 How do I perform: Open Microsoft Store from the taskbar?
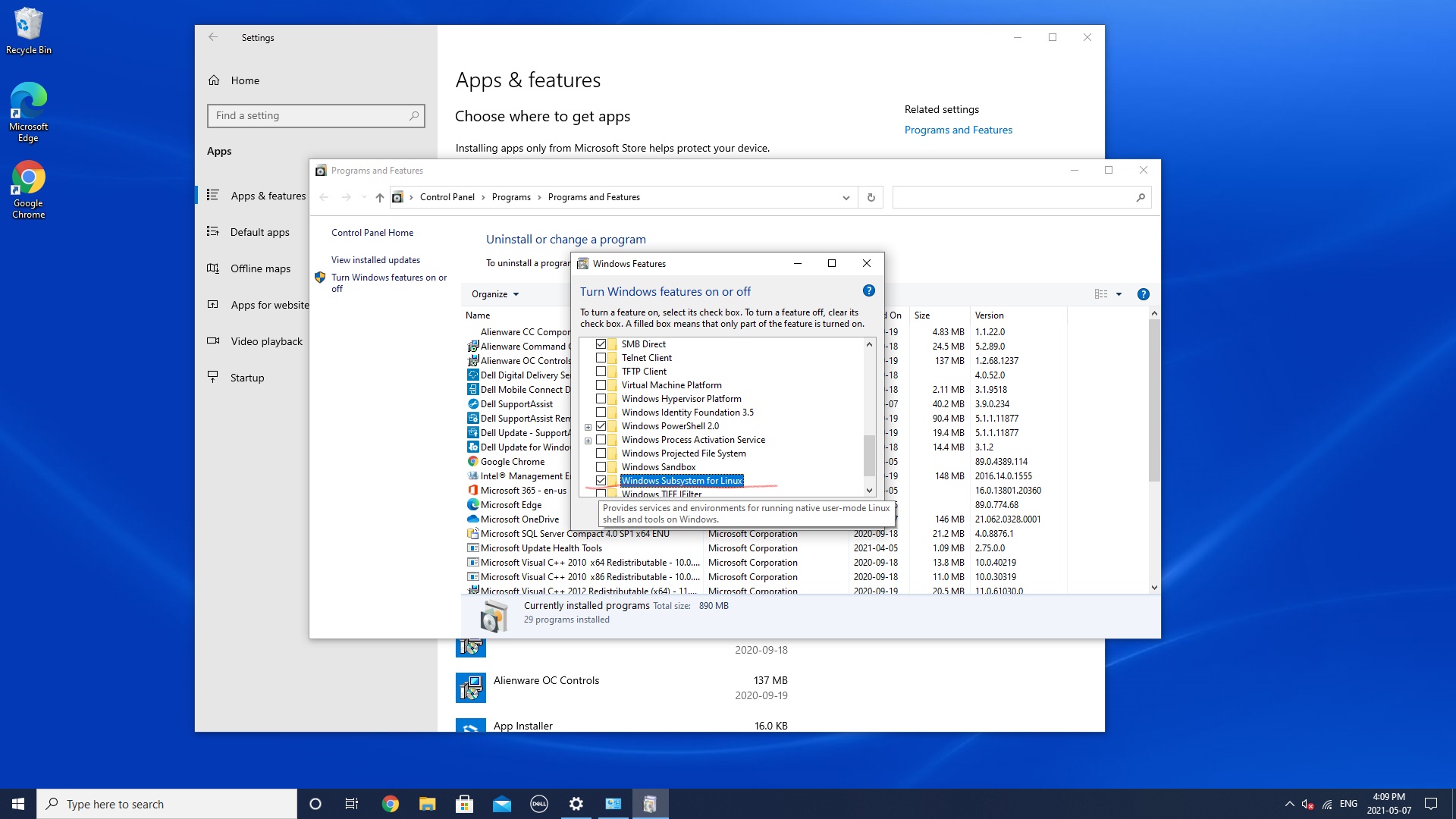(464, 804)
